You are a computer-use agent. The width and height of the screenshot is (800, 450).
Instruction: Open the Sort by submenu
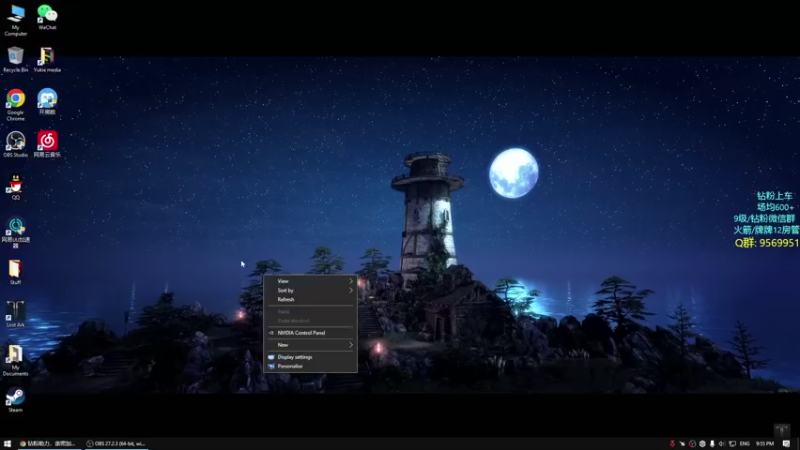(310, 290)
